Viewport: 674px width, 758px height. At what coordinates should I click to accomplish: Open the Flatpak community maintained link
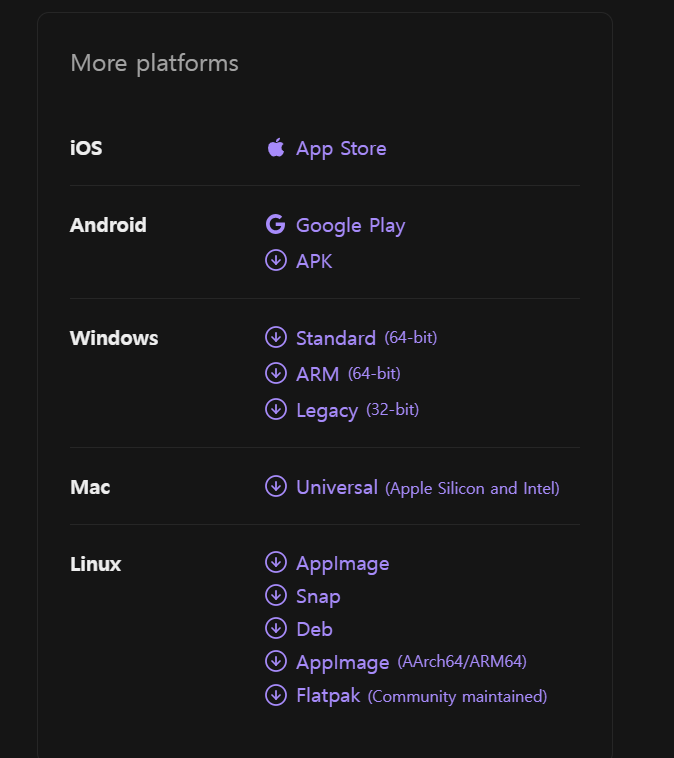328,695
